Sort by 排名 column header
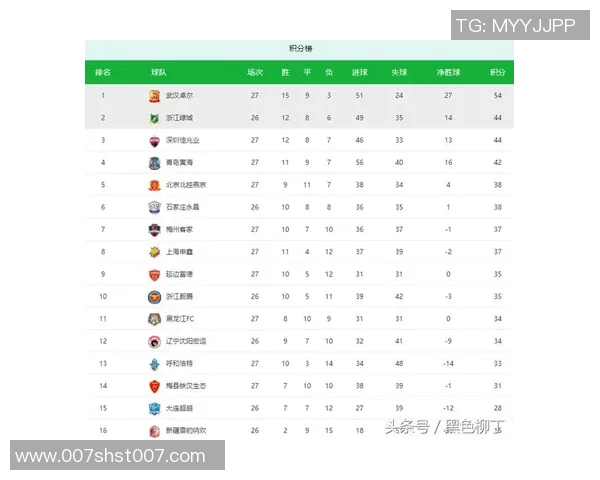Viewport: 600px width, 480px height. pyautogui.click(x=103, y=72)
